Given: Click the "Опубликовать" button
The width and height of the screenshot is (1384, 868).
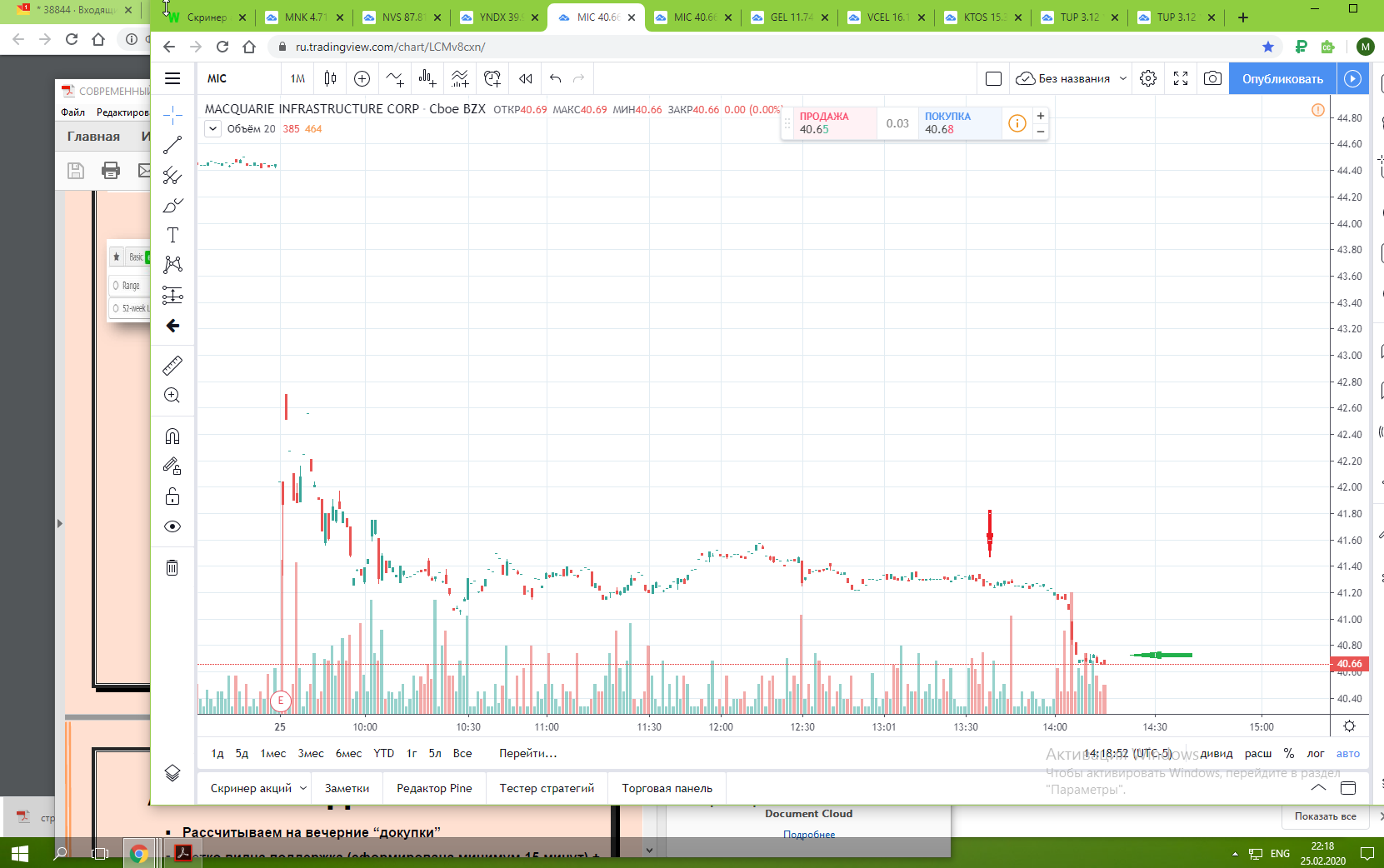Looking at the screenshot, I should (1282, 78).
